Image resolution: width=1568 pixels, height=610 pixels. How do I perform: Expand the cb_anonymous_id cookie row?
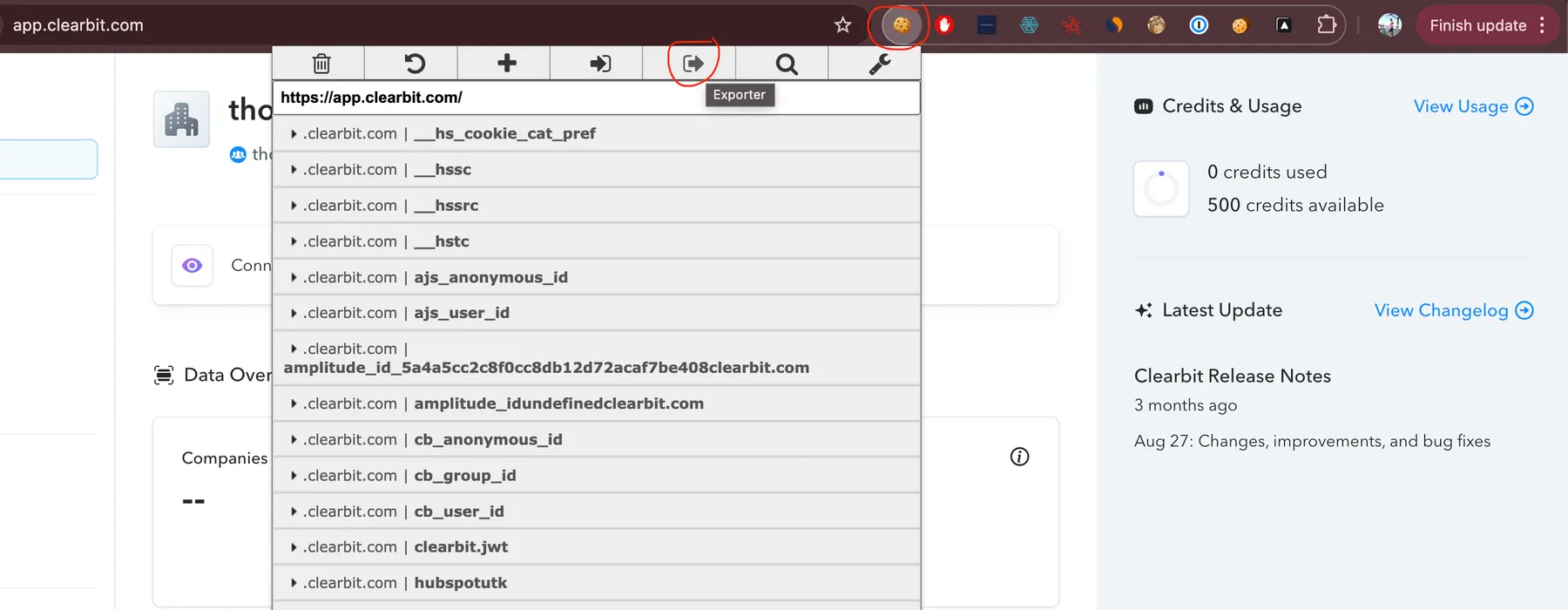pos(597,439)
